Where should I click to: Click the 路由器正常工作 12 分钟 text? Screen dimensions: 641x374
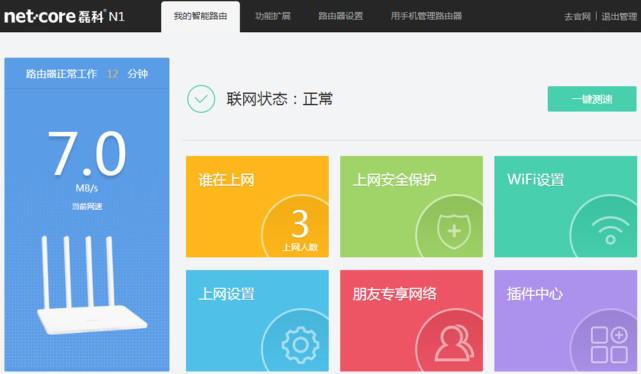pos(87,74)
